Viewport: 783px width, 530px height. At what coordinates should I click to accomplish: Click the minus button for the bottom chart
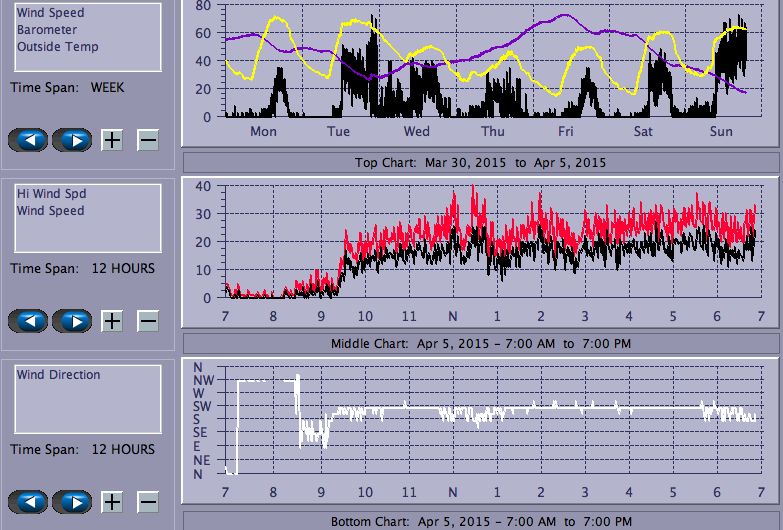tap(147, 502)
